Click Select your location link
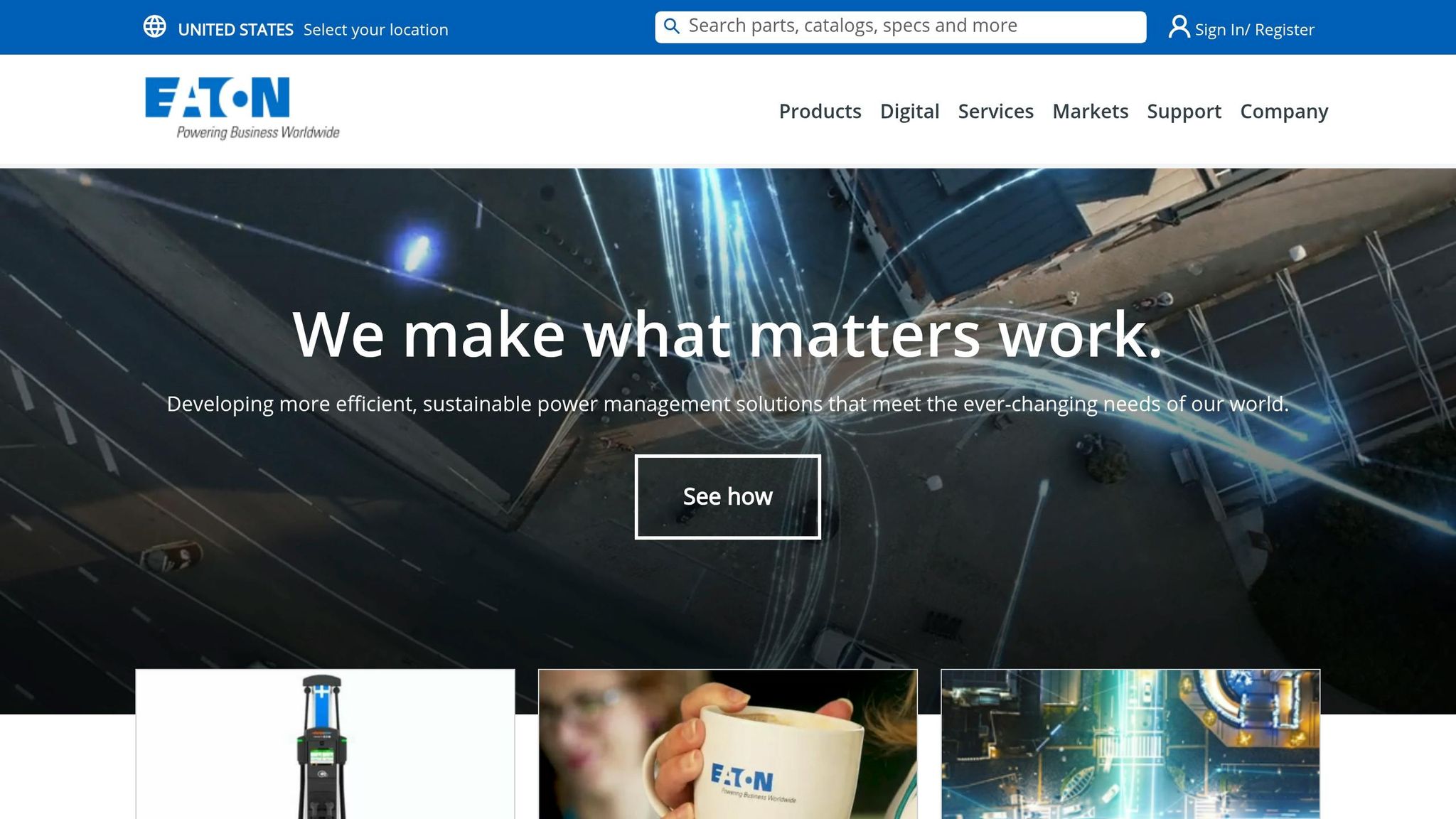This screenshot has height=819, width=1456. click(375, 30)
